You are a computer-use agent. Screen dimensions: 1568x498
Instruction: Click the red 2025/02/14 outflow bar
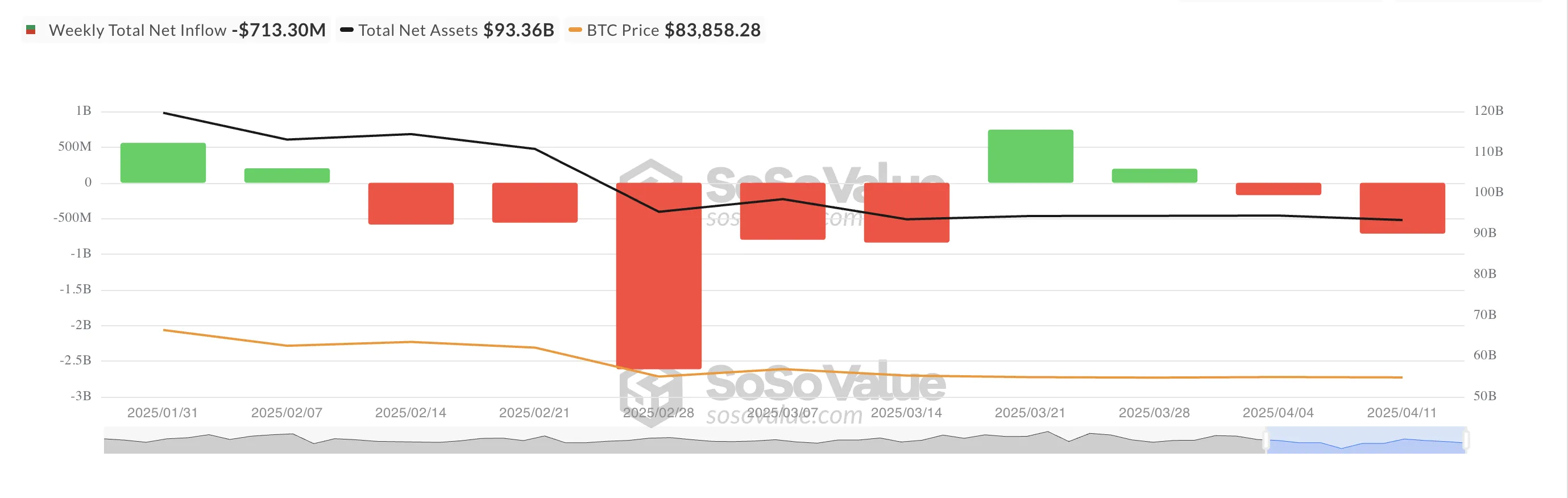point(411,204)
